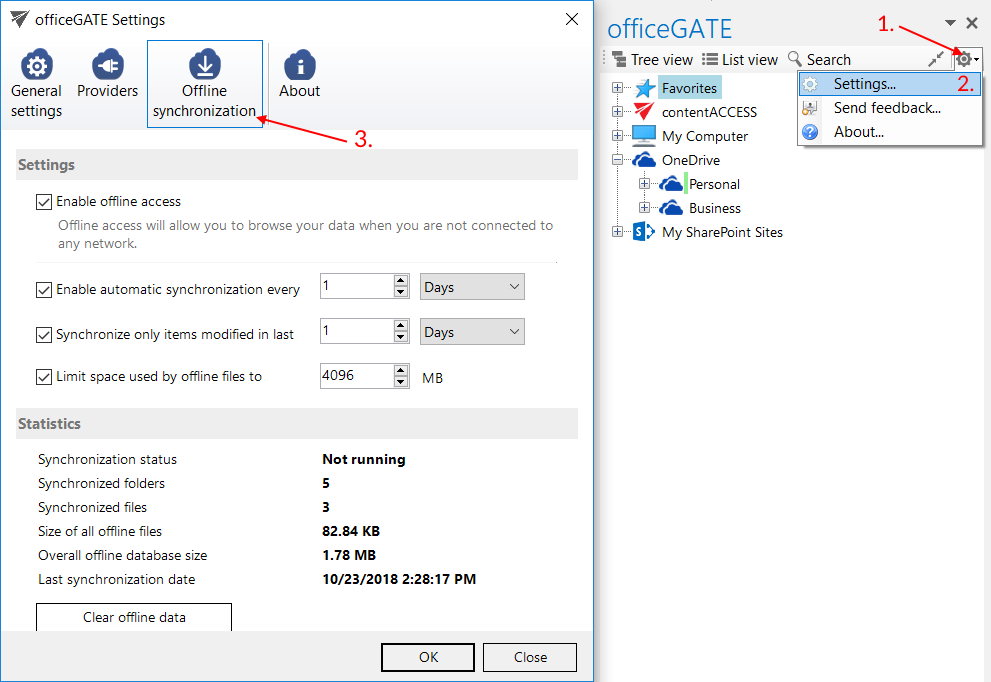991x682 pixels.
Task: Toggle Enable automatic synchronization every checkbox
Action: (44, 290)
